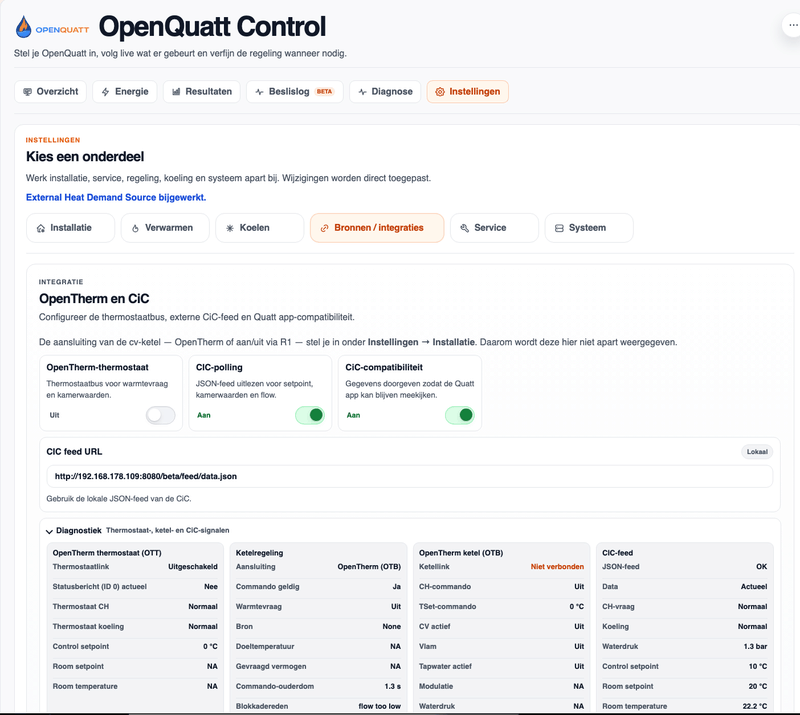Go to the Beslislog tab
The height and width of the screenshot is (715, 800).
(295, 92)
